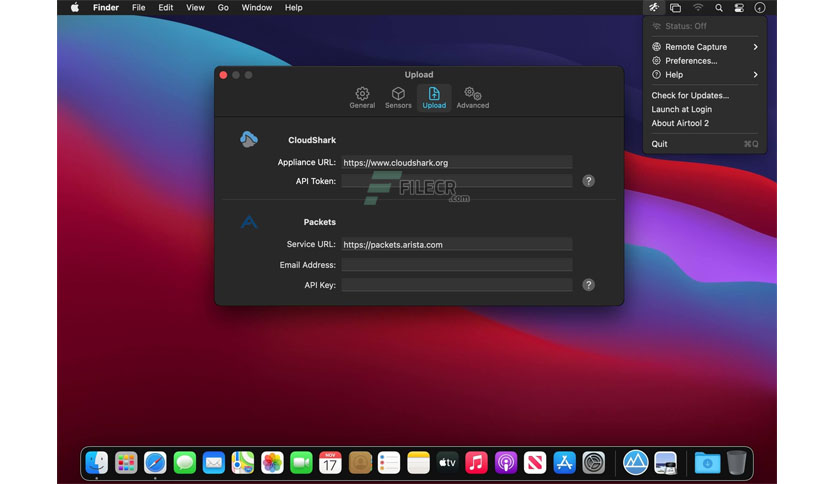836x484 pixels.
Task: Click the Packets Service URL field
Action: point(457,245)
